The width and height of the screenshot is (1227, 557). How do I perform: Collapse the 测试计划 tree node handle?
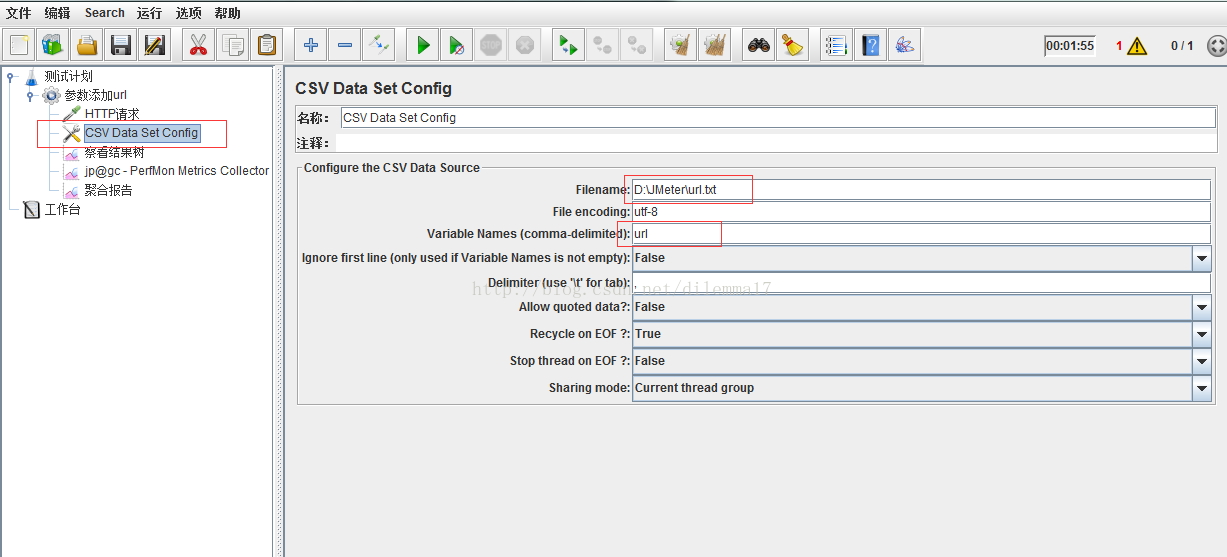coord(11,76)
